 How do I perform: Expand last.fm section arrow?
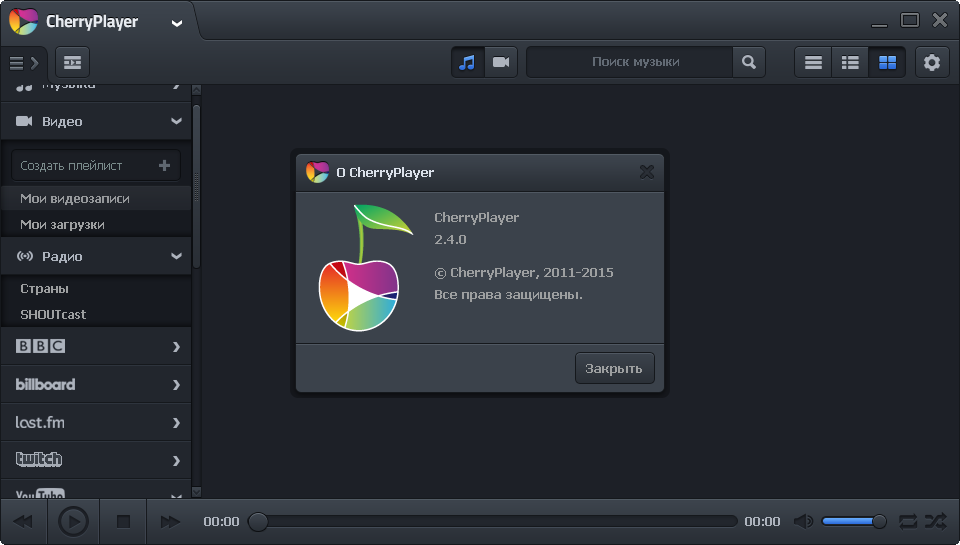tap(176, 423)
